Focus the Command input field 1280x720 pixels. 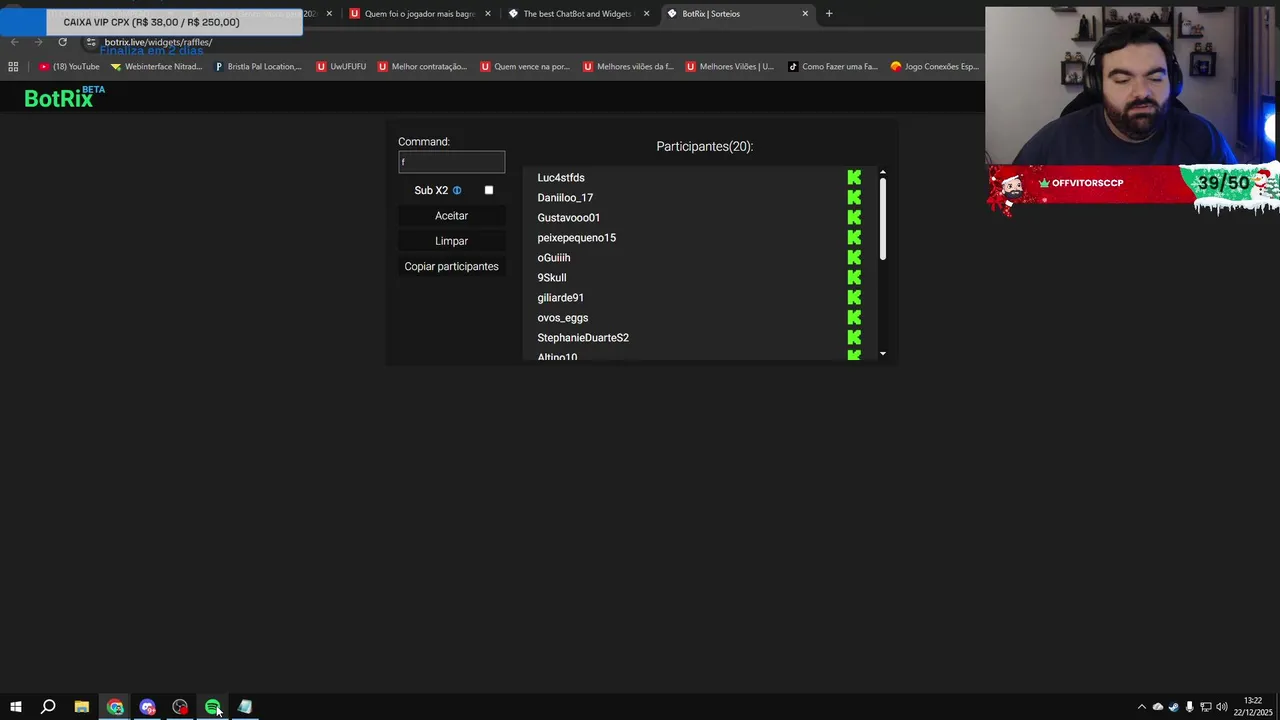tap(451, 162)
